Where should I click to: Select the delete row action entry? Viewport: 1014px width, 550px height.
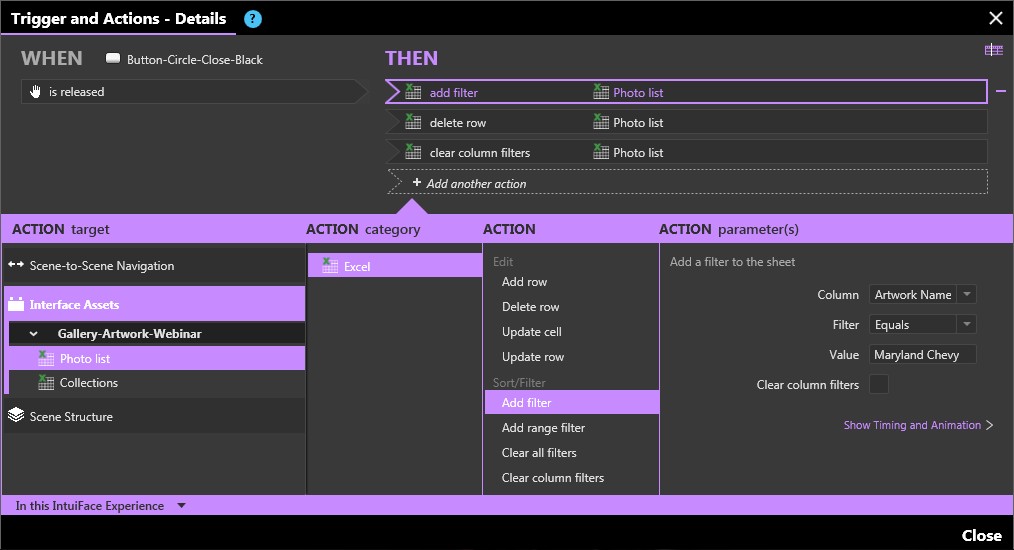(x=686, y=122)
